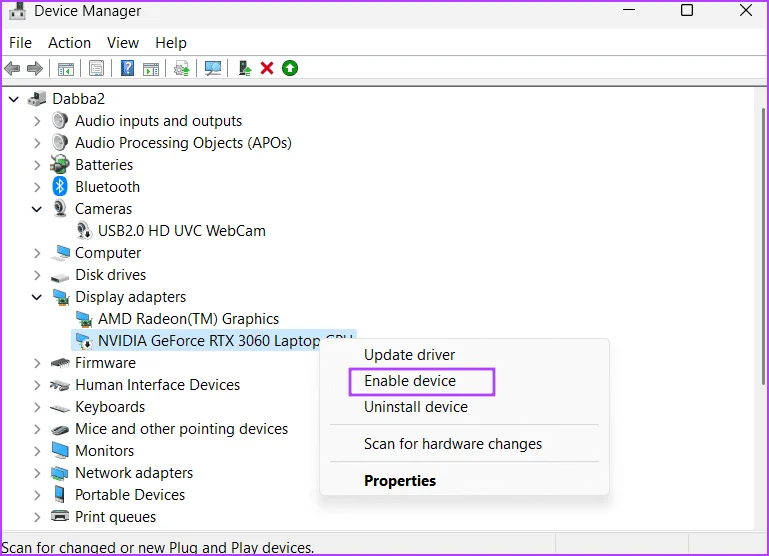Click the Forward arrow toolbar icon
The width and height of the screenshot is (769, 556).
click(x=34, y=69)
